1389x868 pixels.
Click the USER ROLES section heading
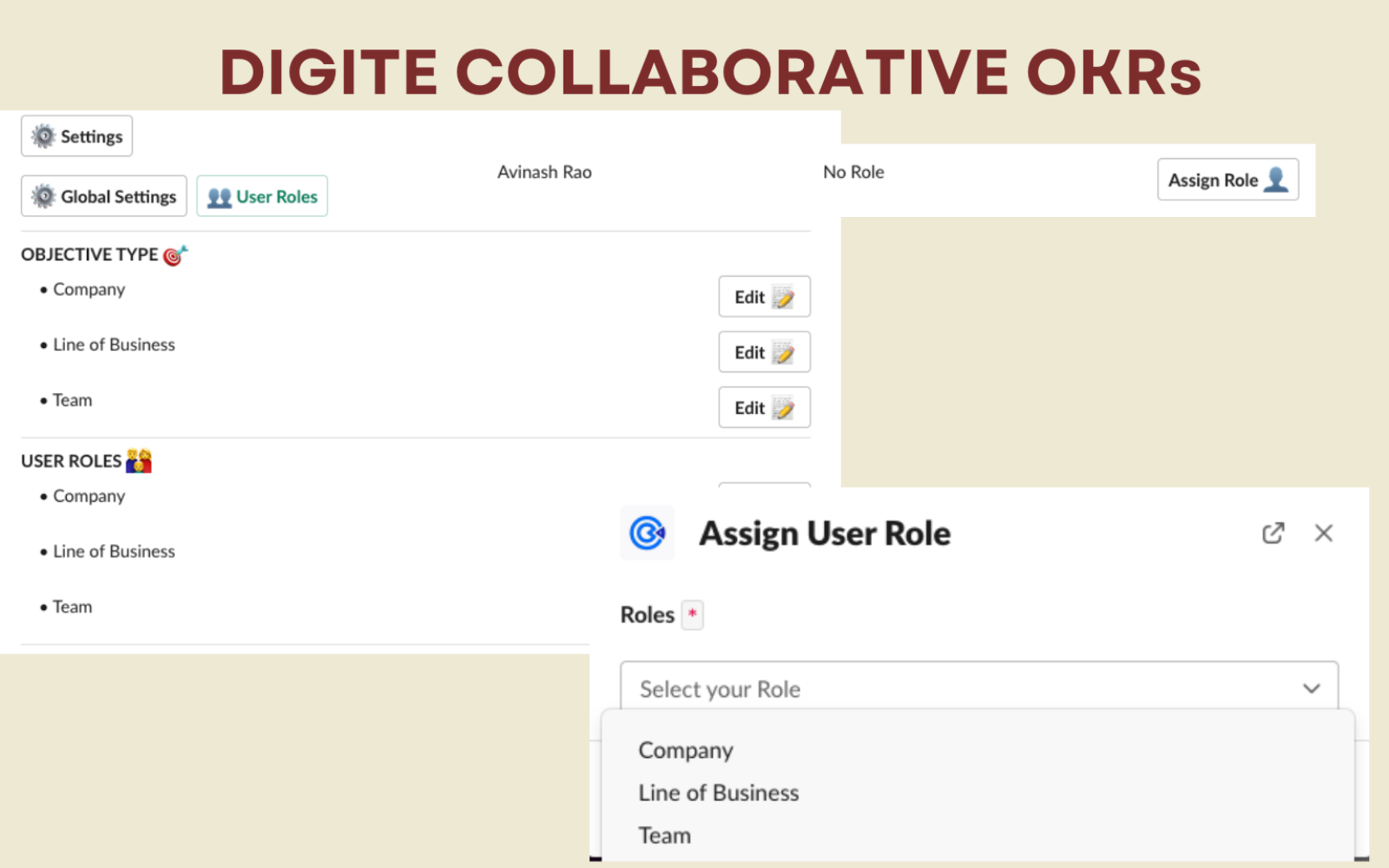tap(71, 461)
